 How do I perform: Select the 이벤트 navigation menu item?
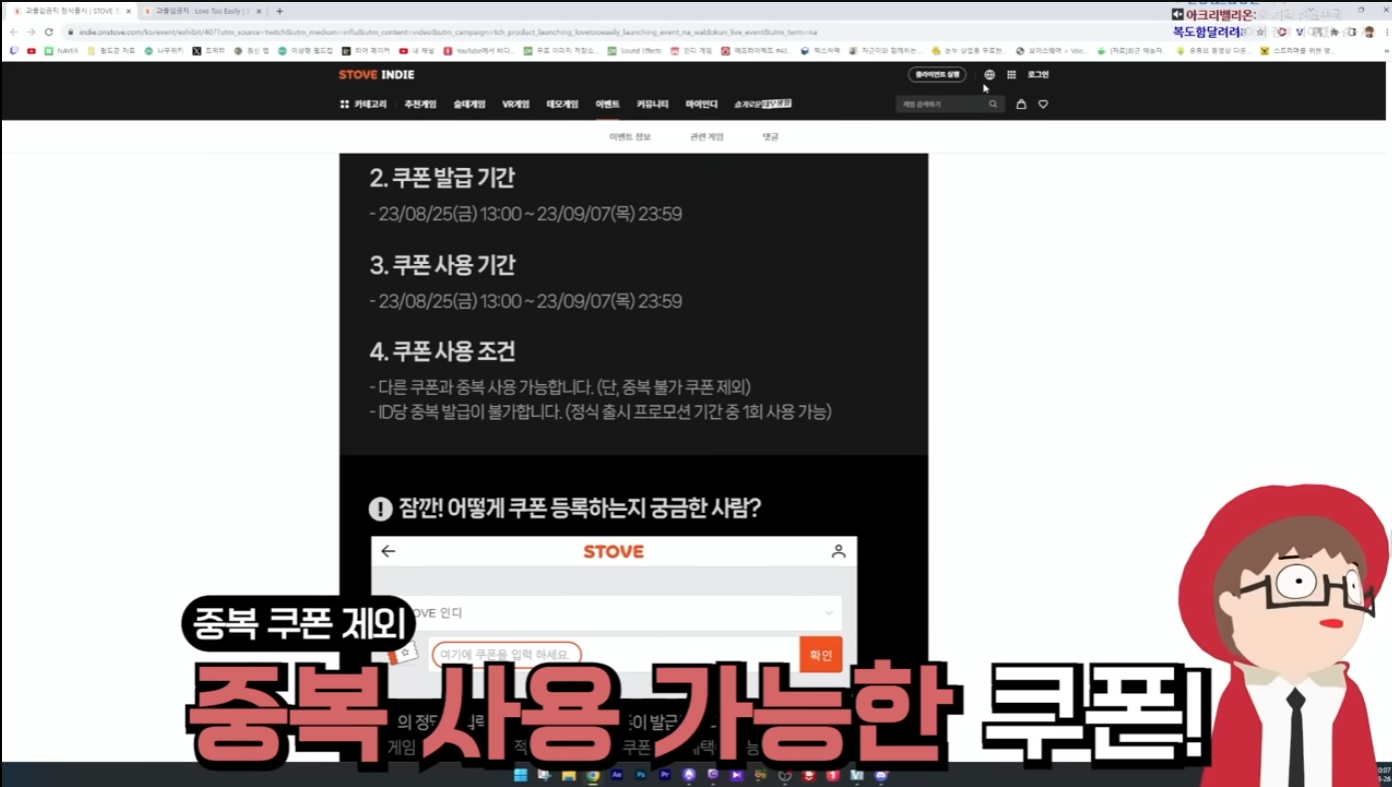pyautogui.click(x=607, y=104)
